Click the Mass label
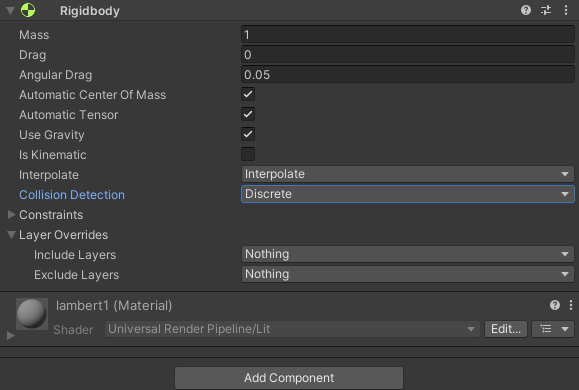The height and width of the screenshot is (390, 579). [x=34, y=35]
